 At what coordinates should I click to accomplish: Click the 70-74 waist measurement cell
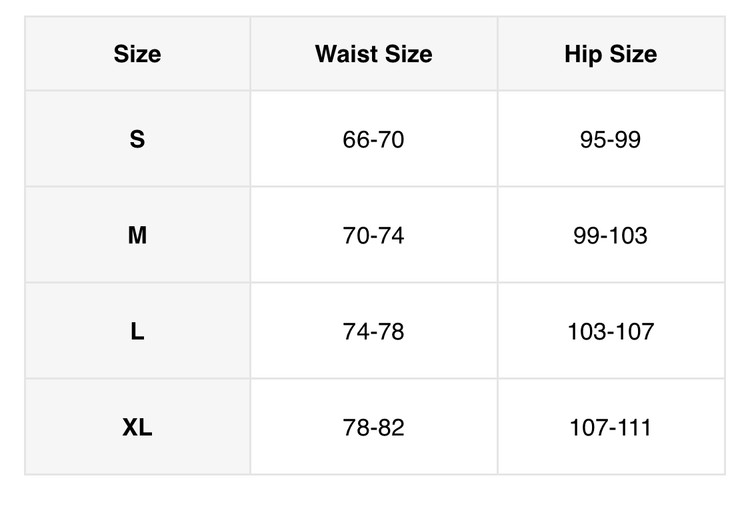pyautogui.click(x=373, y=236)
